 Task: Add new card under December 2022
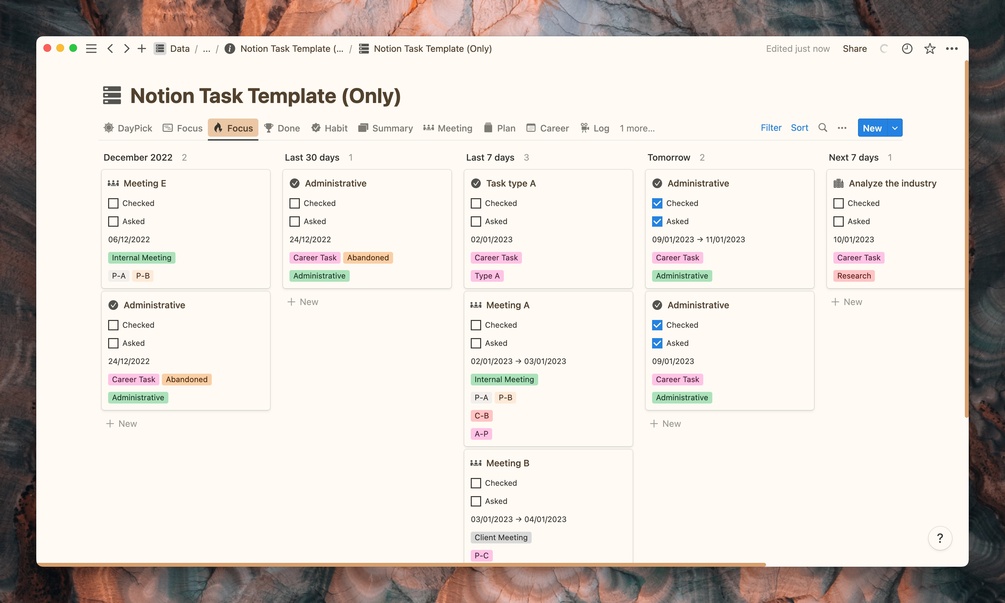[122, 424]
